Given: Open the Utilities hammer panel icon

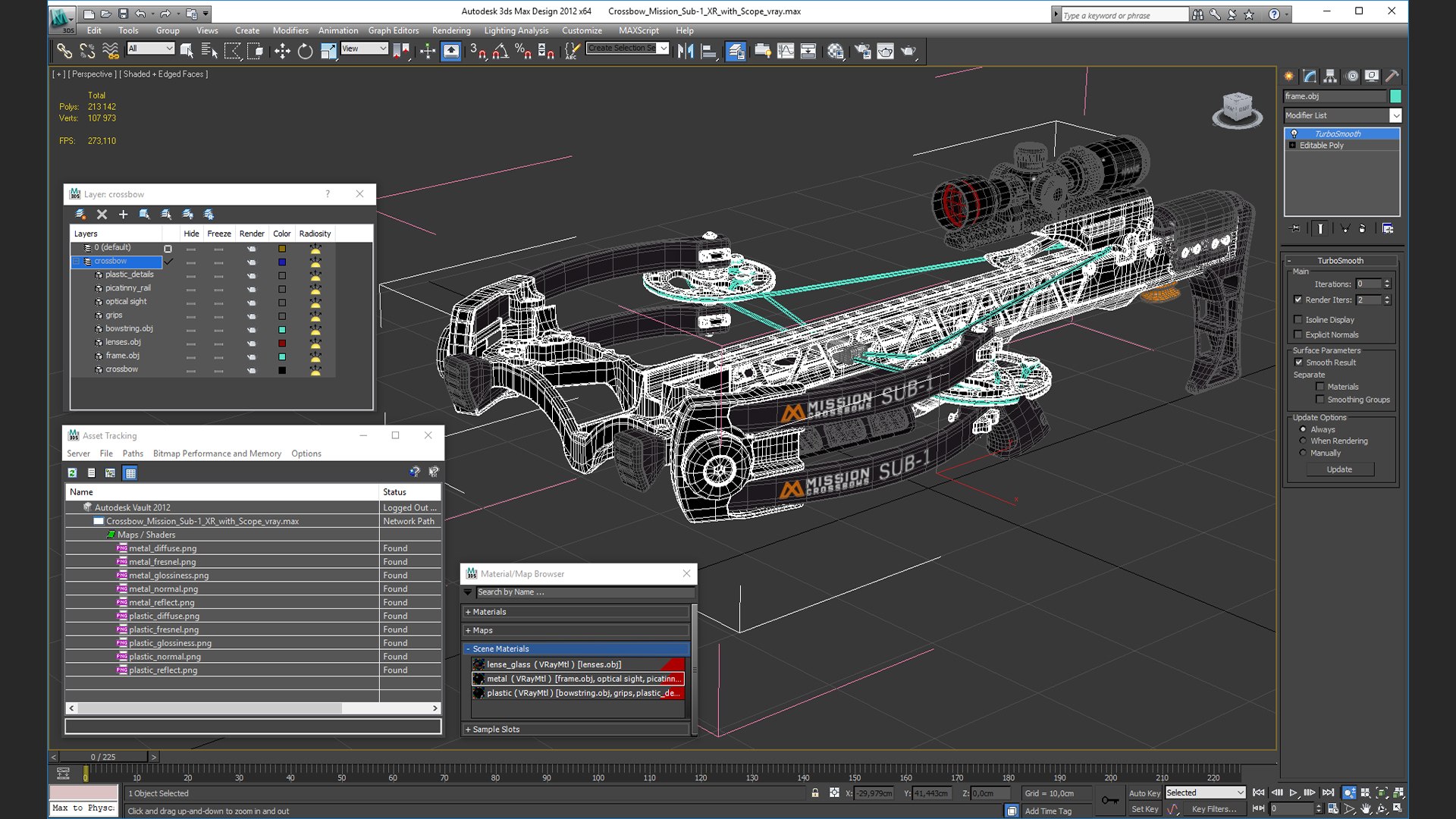Looking at the screenshot, I should pyautogui.click(x=1392, y=76).
